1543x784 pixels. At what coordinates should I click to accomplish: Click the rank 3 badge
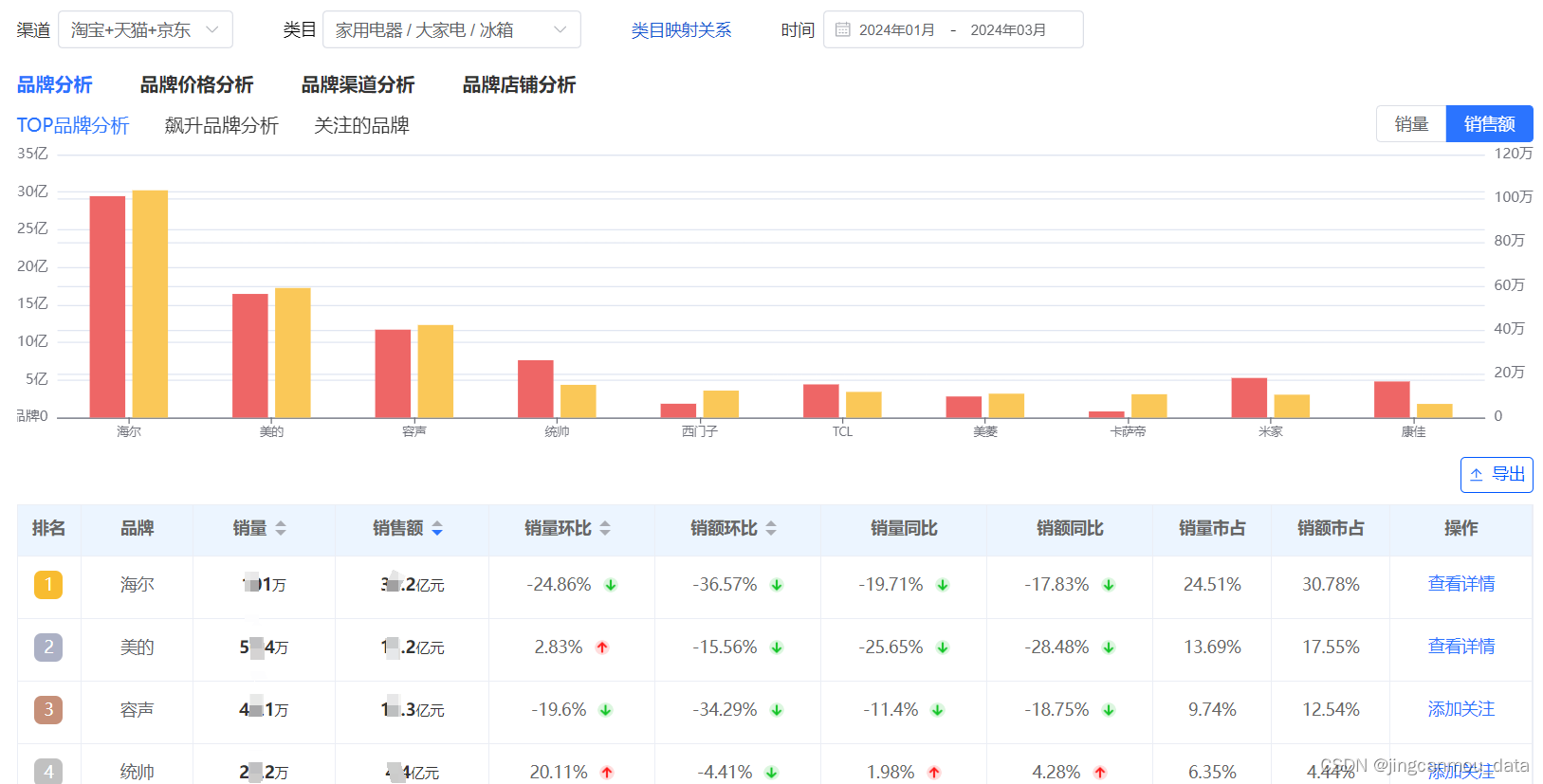[x=48, y=710]
